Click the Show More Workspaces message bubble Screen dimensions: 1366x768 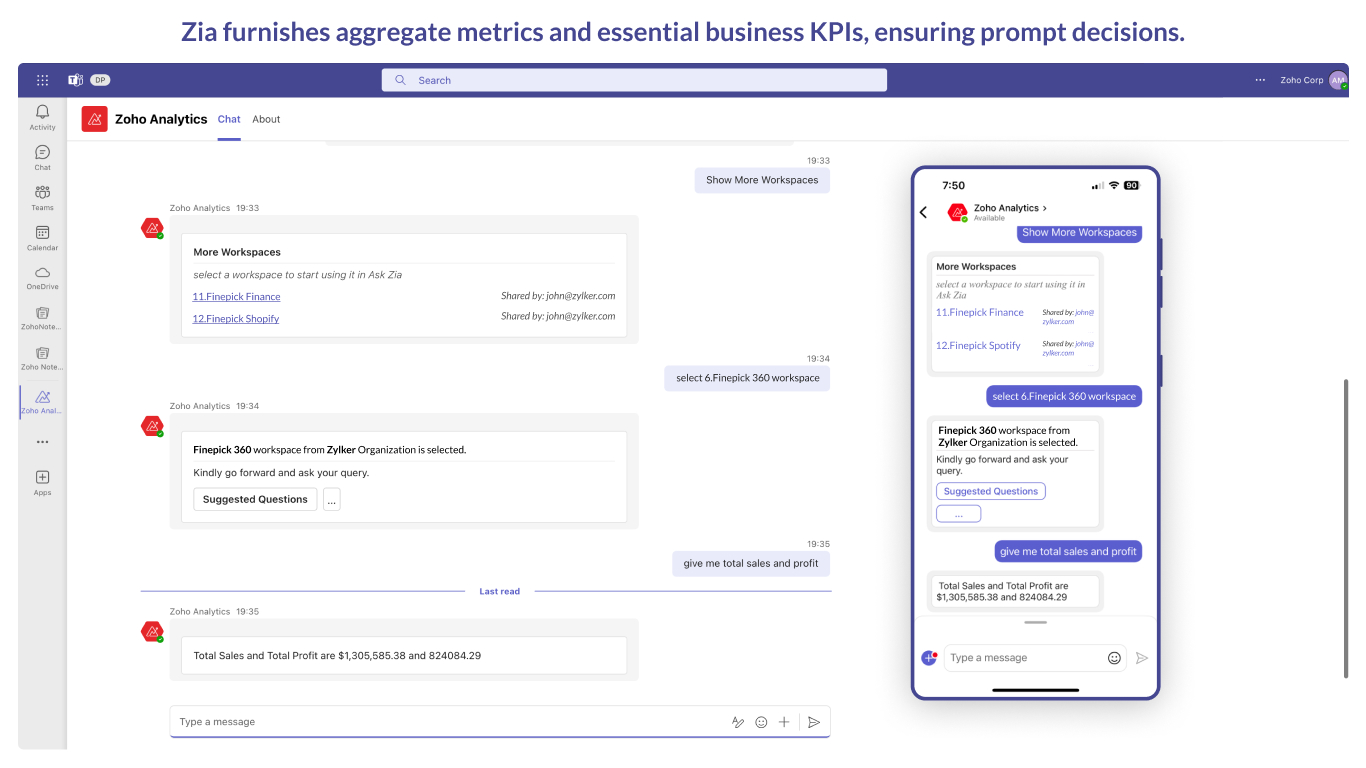pos(762,180)
